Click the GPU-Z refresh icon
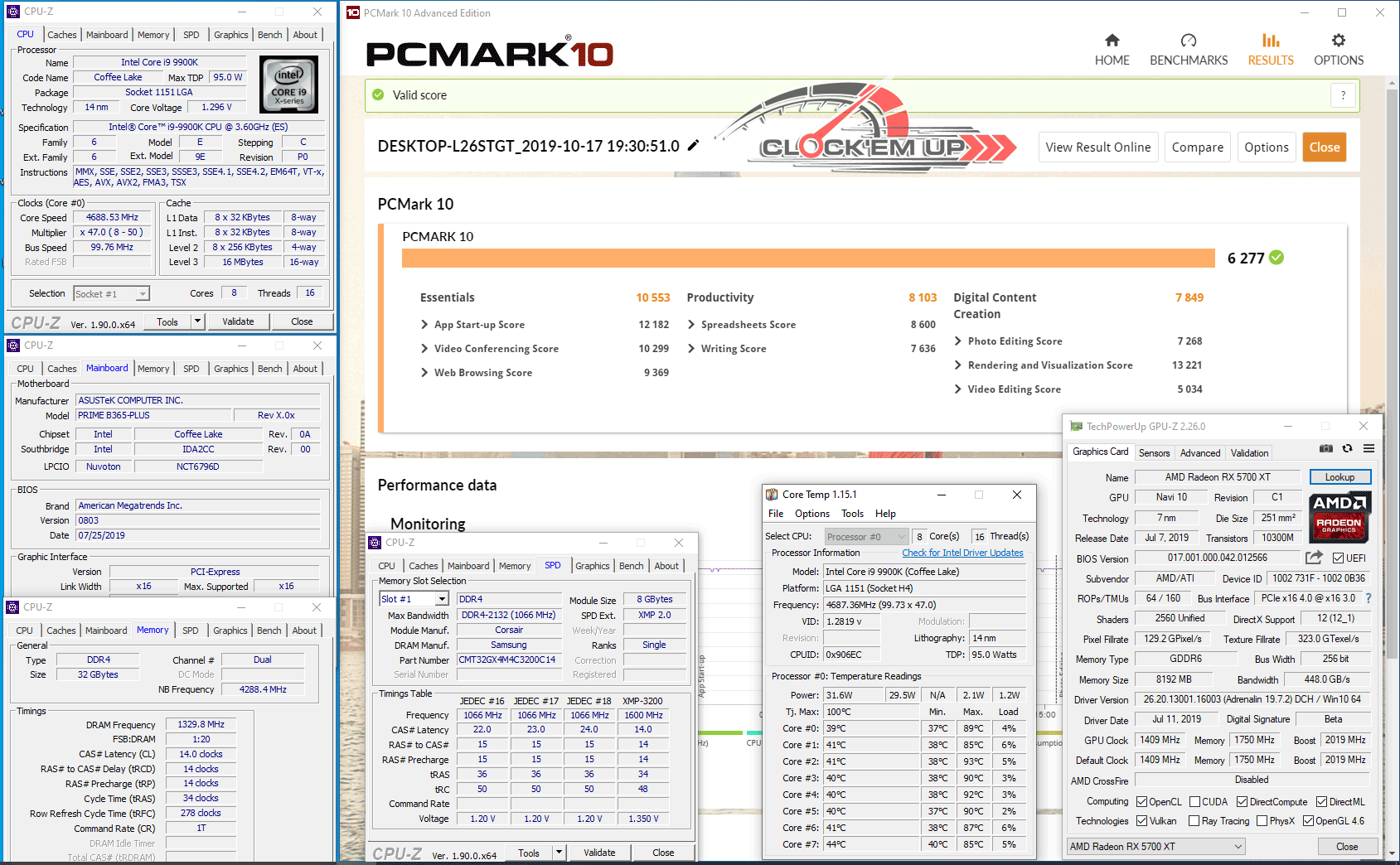 coord(1348,448)
